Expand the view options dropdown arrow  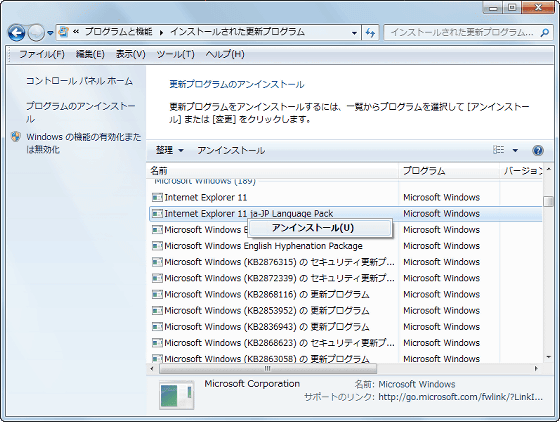point(515,150)
